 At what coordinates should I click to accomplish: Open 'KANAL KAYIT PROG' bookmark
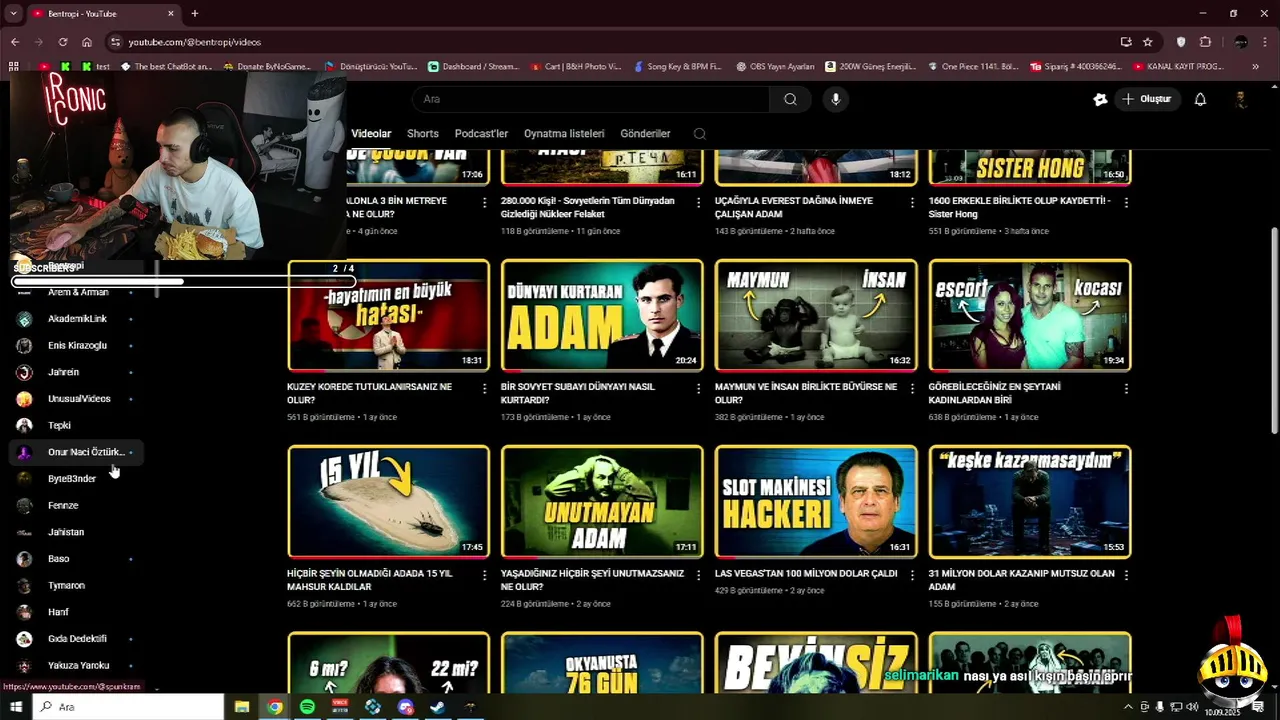coord(1178,67)
